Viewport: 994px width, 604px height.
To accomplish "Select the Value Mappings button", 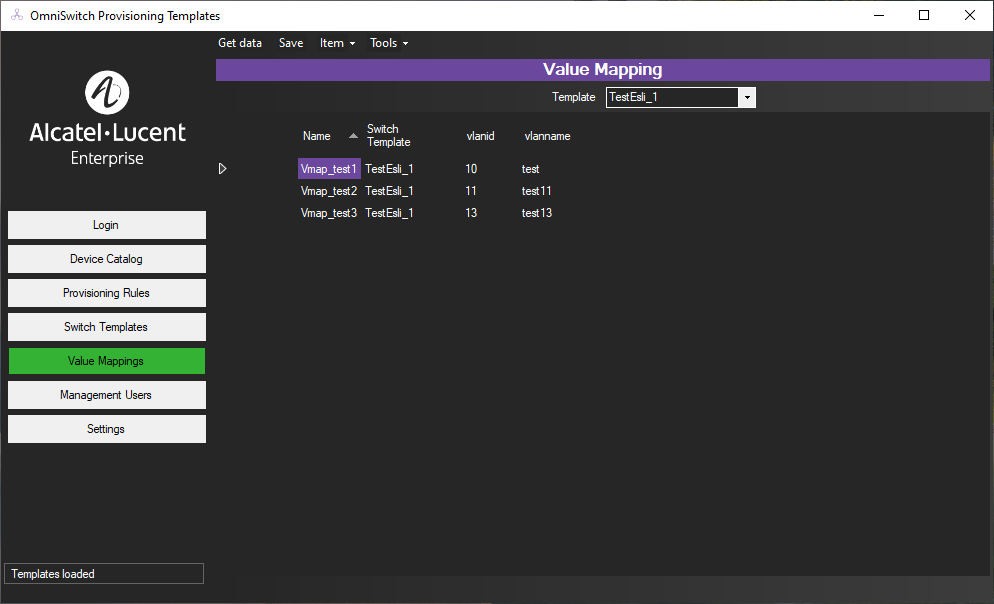I will [x=106, y=361].
